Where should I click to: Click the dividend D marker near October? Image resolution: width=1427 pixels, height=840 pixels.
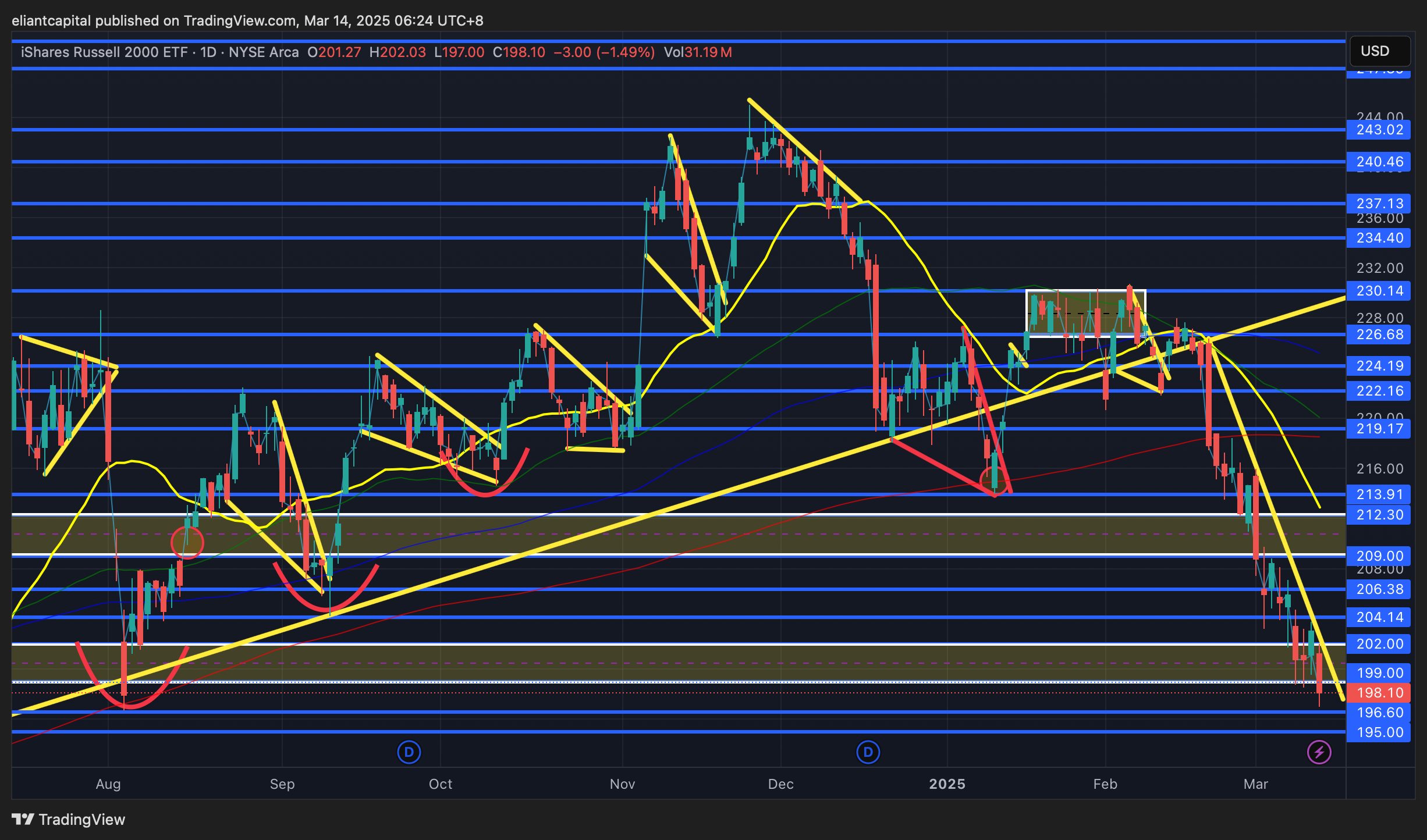tap(409, 752)
